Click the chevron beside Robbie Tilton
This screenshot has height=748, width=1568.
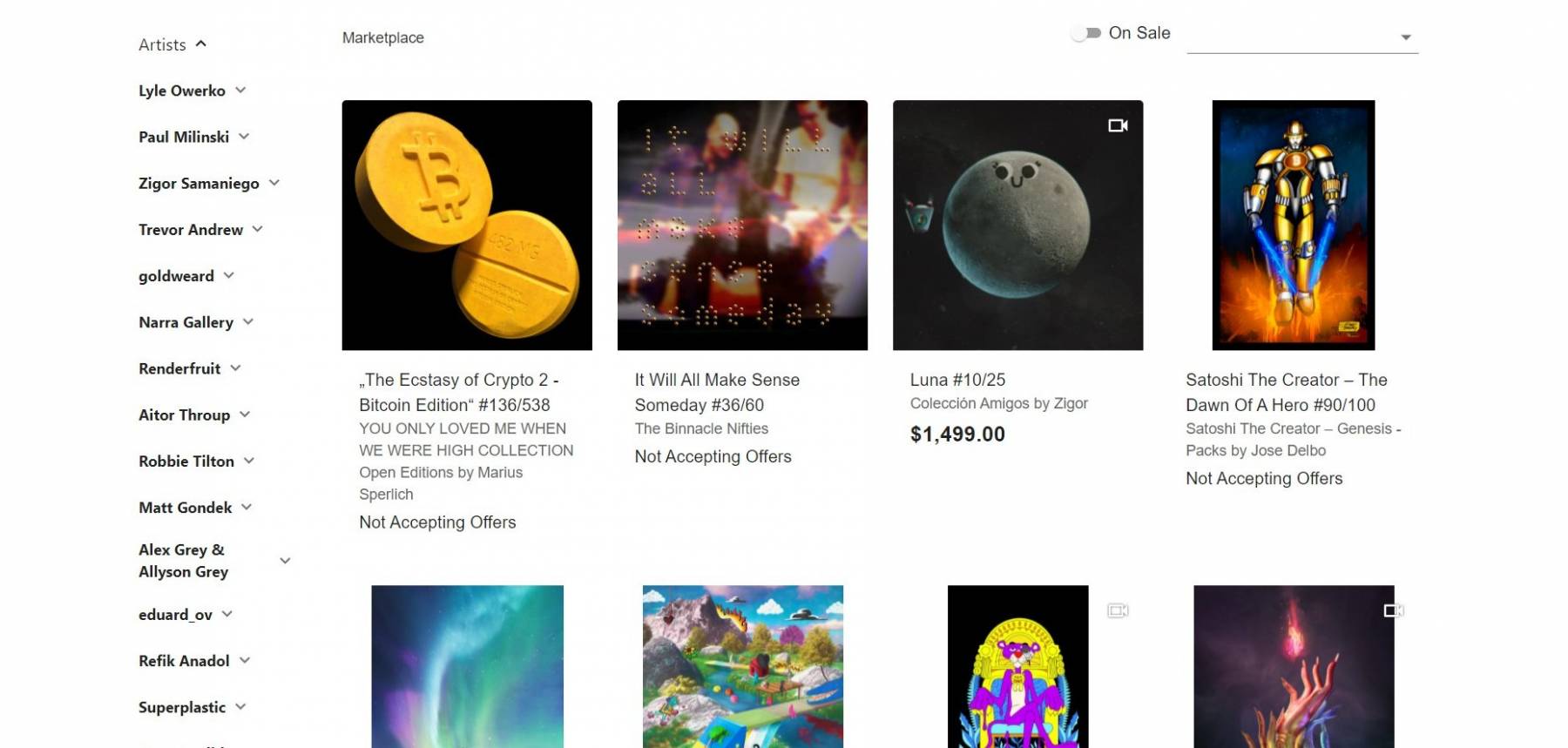(x=249, y=460)
